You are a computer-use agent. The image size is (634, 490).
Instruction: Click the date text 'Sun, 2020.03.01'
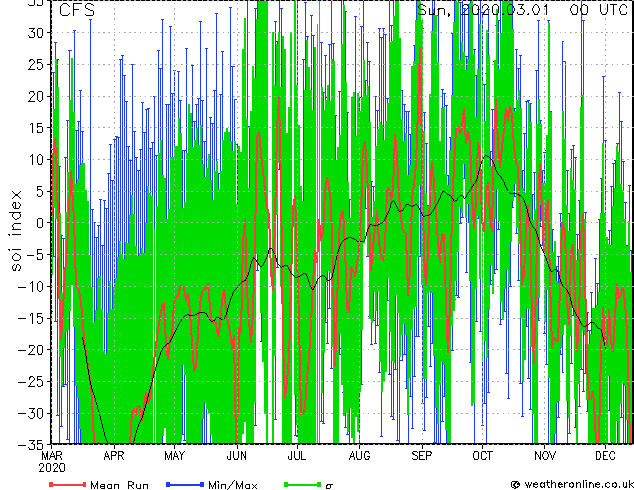[483, 10]
